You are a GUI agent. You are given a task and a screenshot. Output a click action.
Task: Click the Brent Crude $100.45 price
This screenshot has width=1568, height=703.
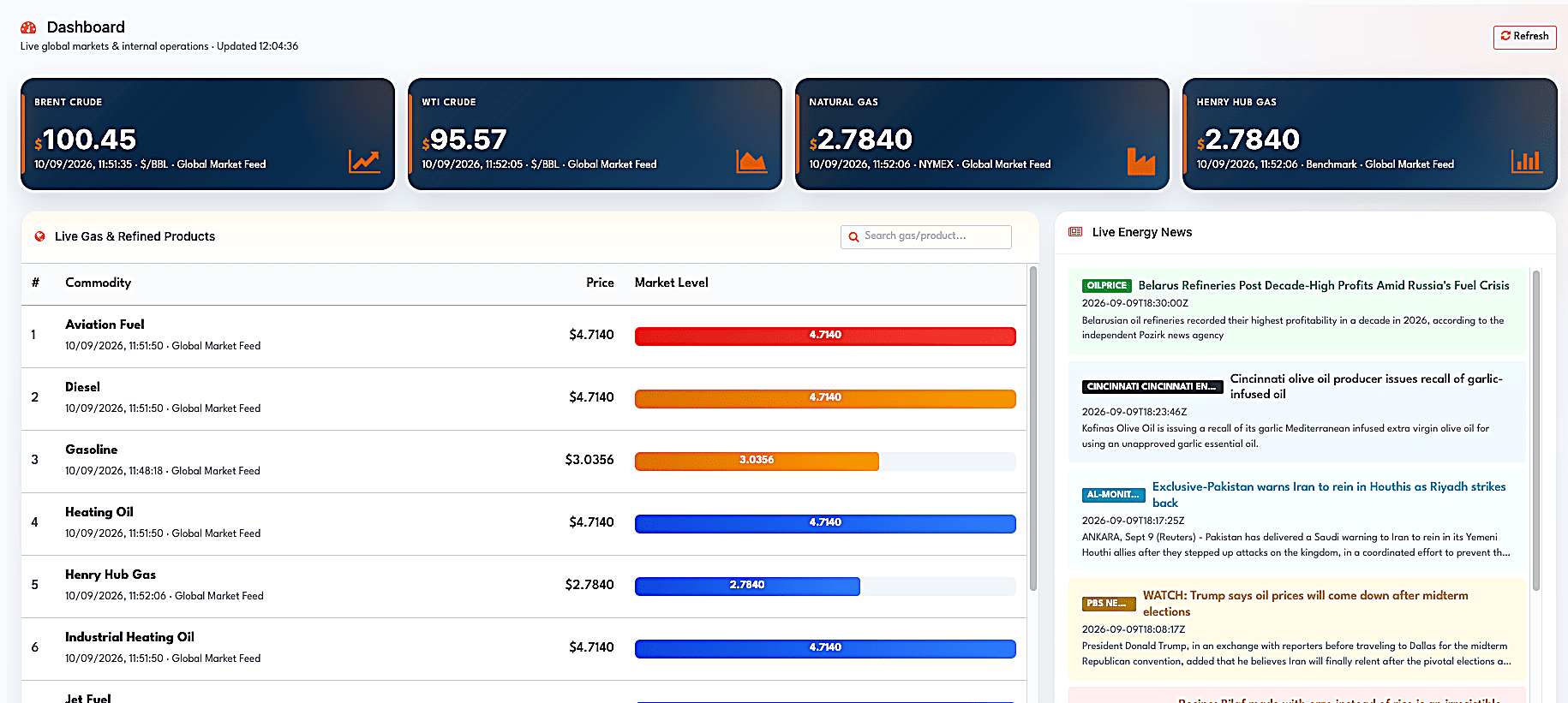point(86,140)
